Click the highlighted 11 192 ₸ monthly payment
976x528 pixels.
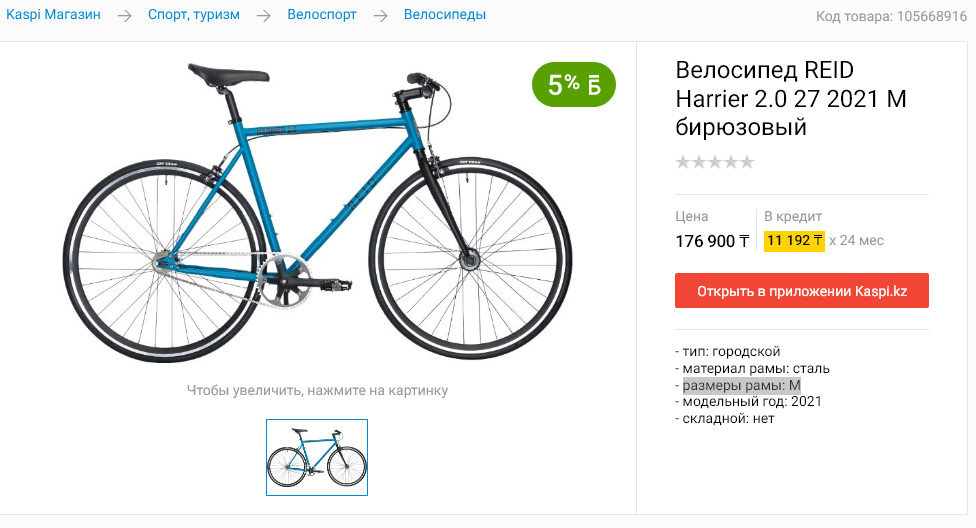794,240
